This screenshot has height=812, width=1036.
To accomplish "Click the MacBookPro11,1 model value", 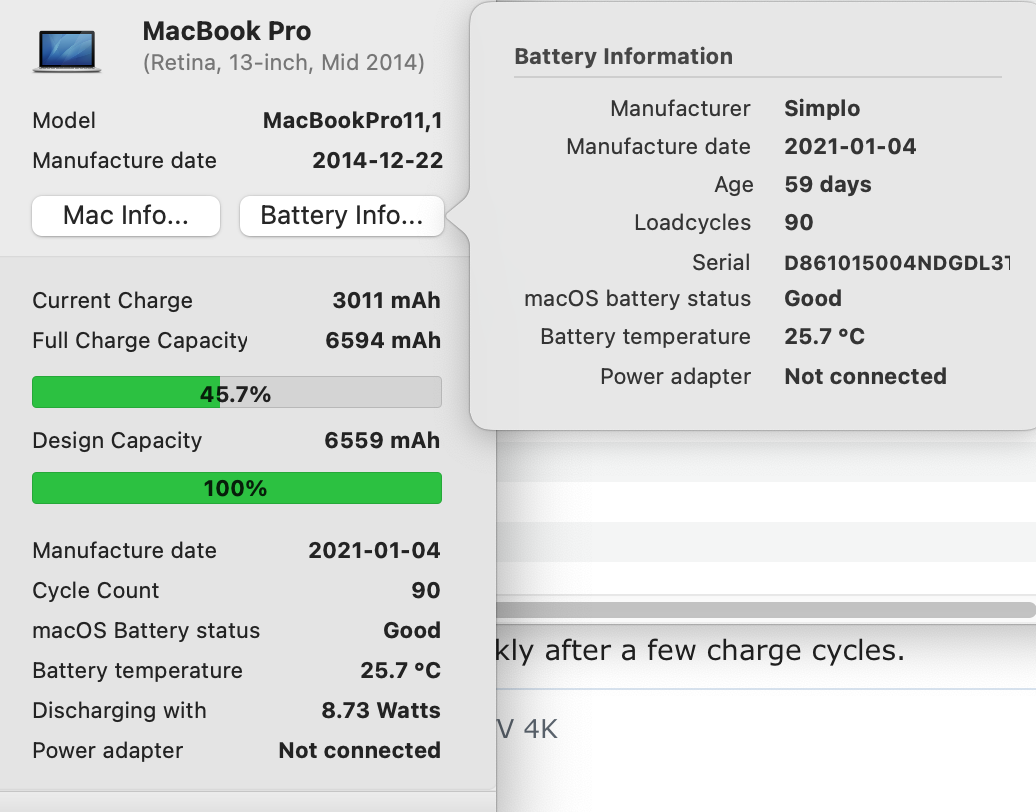I will [x=352, y=121].
